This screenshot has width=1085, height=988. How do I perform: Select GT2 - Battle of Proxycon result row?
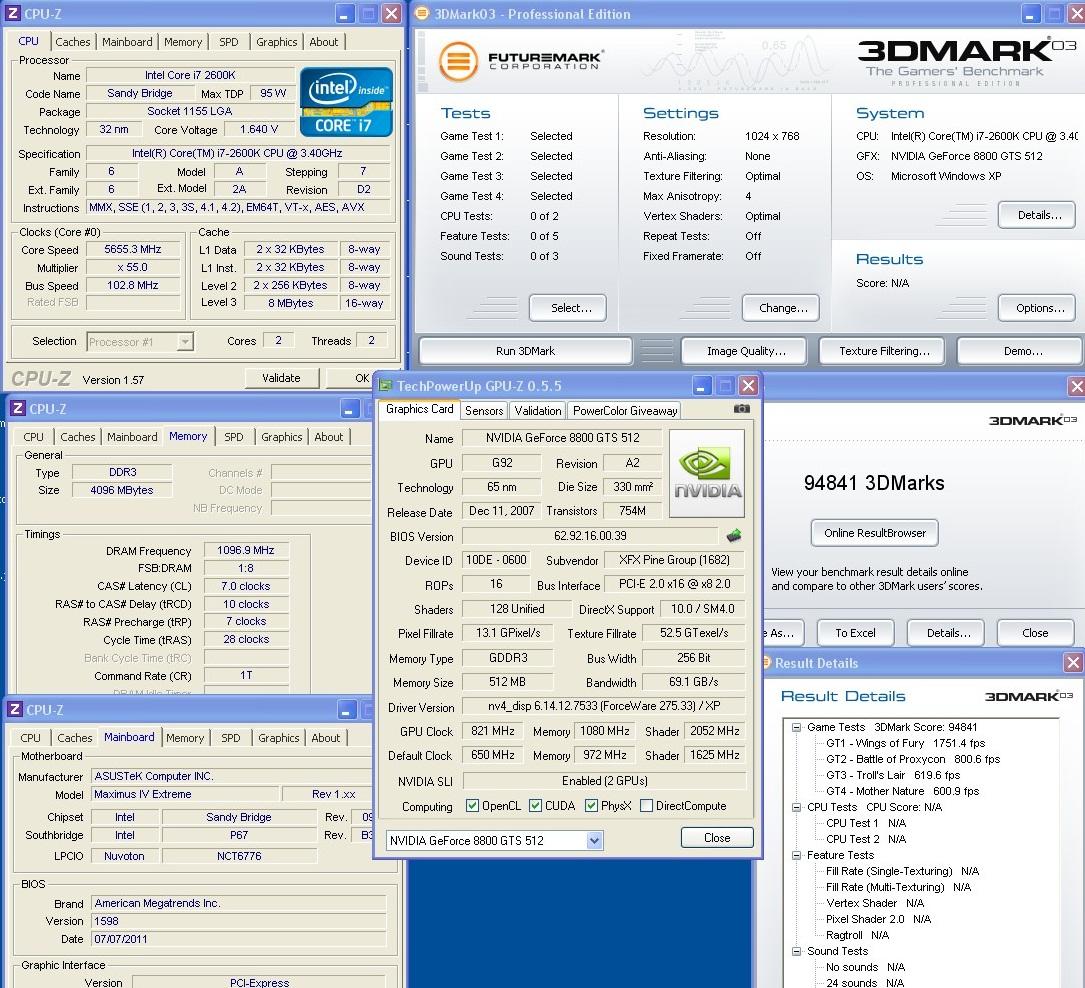click(913, 759)
